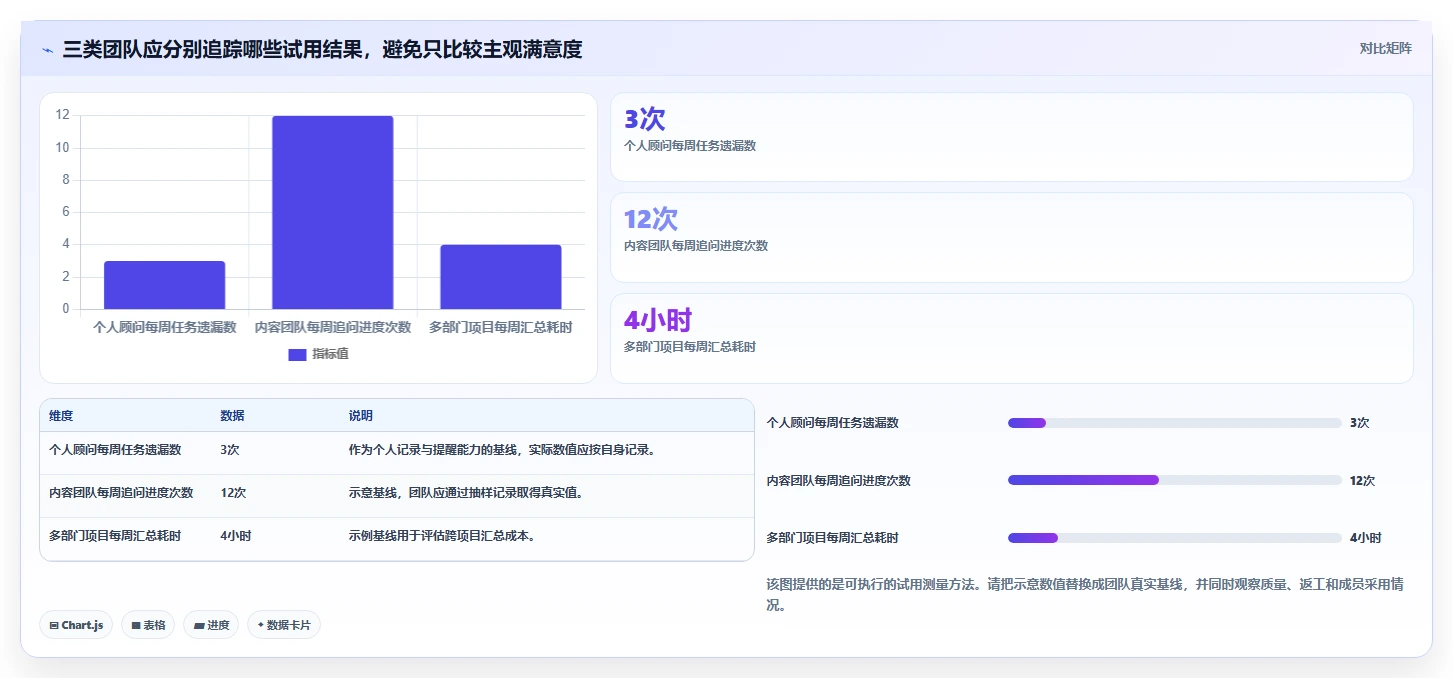Click the lightning icon before the title

47,49
